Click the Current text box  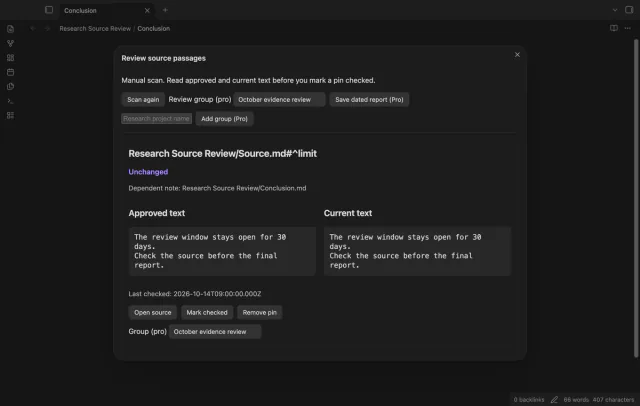coord(417,251)
